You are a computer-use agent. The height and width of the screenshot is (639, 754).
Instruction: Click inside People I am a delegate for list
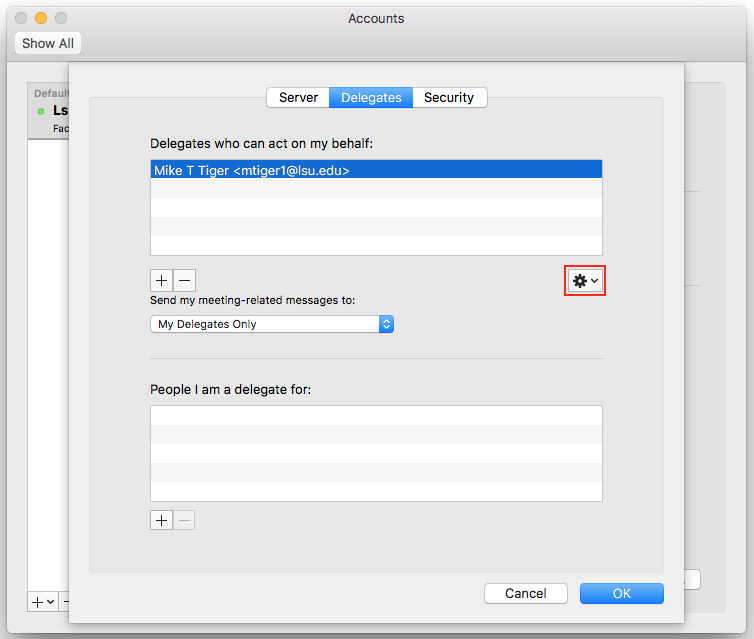tap(377, 453)
